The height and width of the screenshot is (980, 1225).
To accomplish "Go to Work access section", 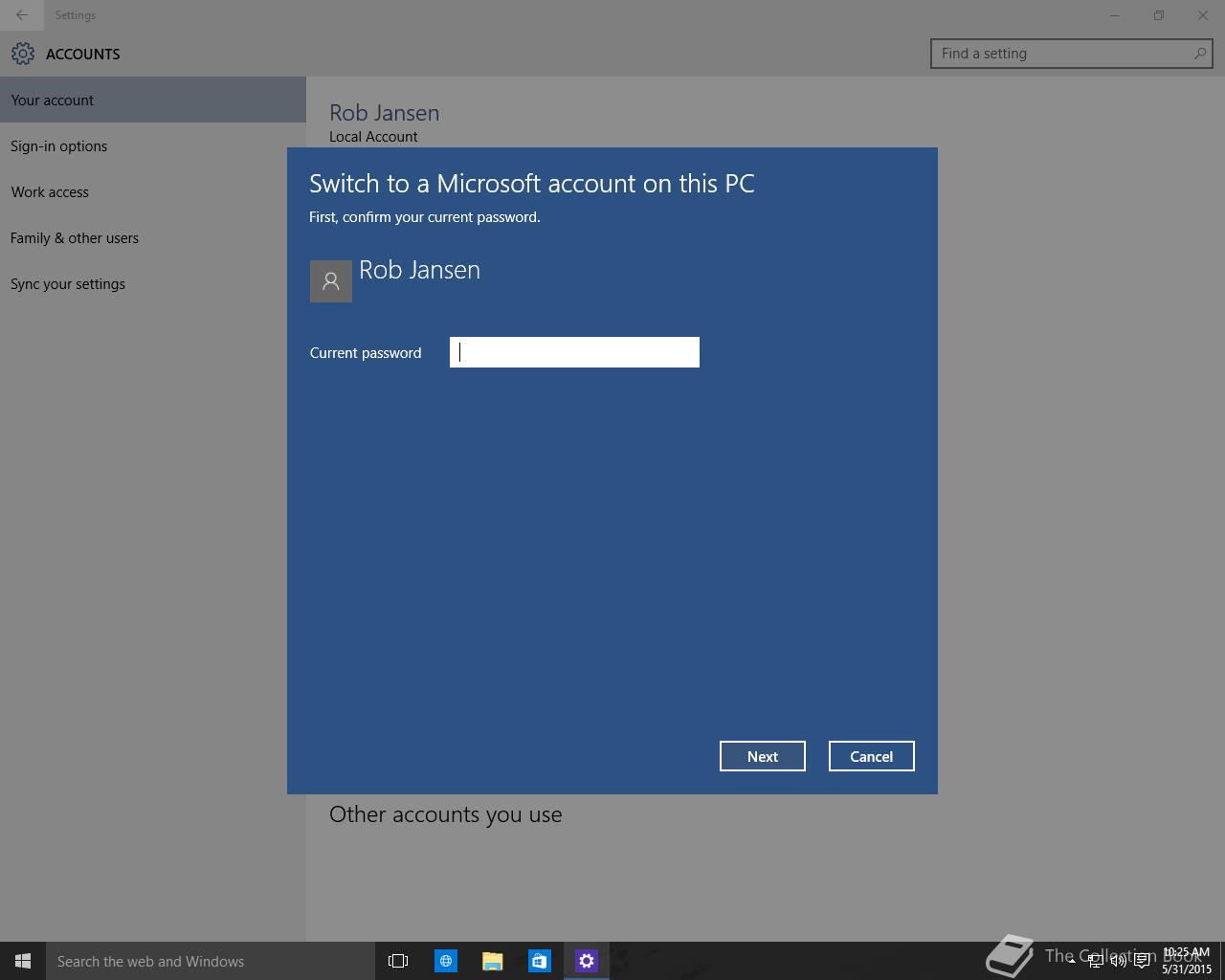I will [x=153, y=191].
